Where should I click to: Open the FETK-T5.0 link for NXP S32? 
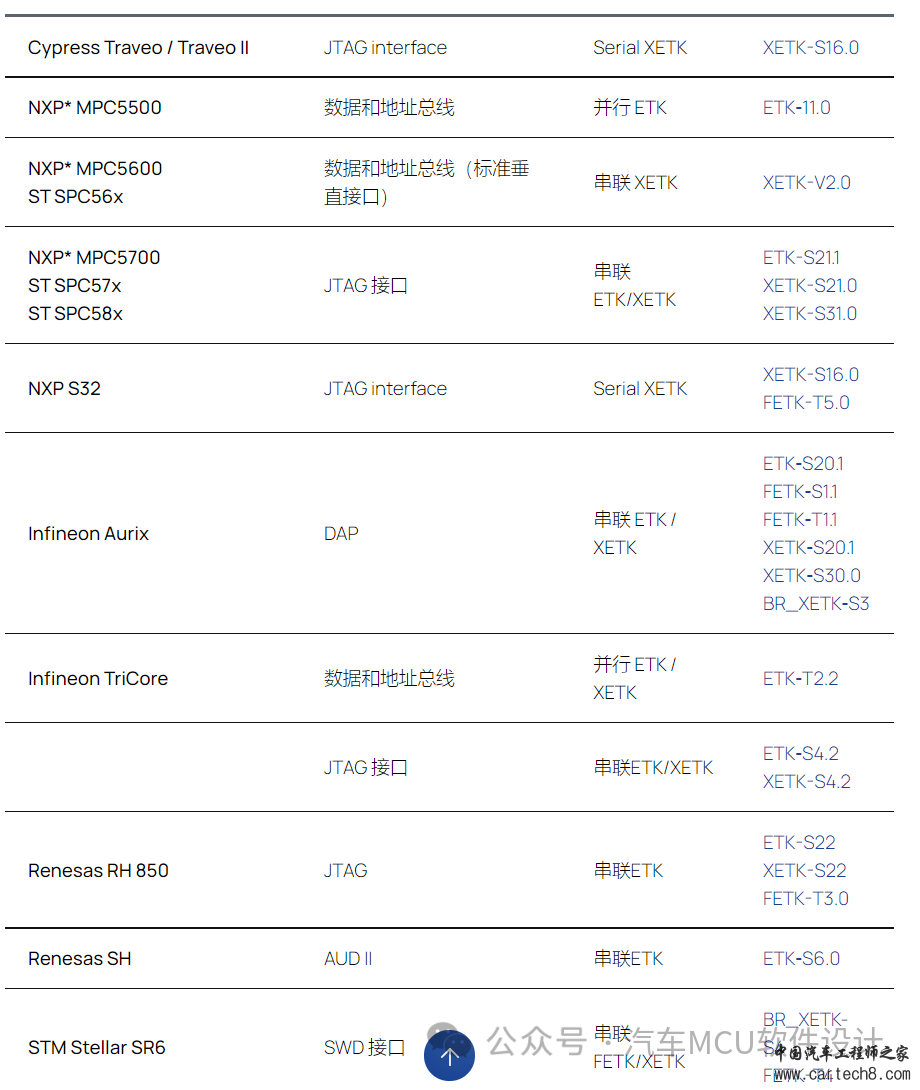806,402
